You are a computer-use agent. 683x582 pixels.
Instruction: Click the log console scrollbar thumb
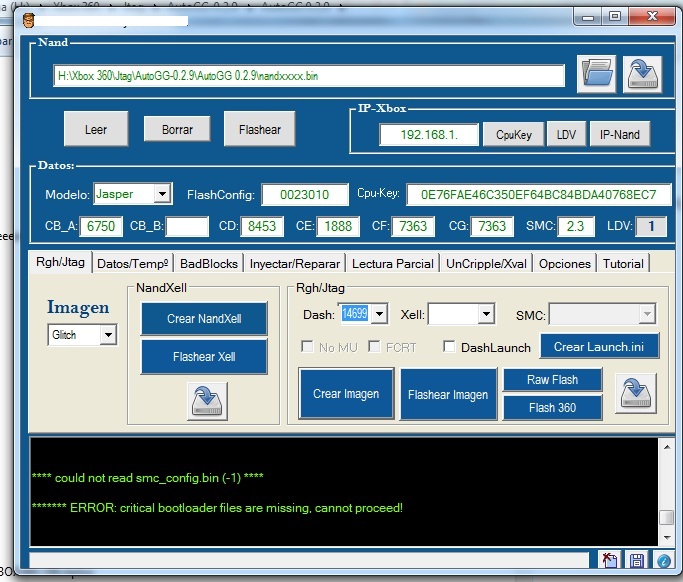point(667,517)
